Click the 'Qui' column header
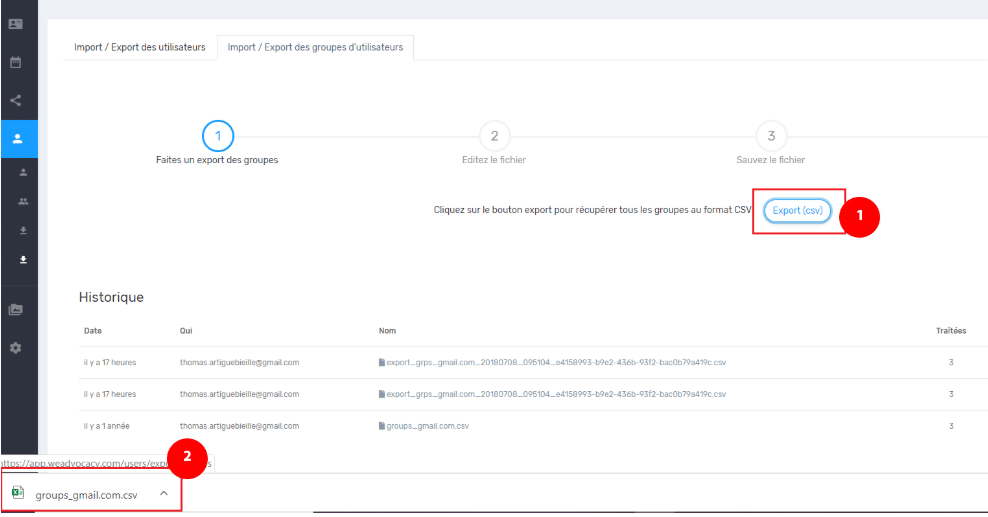The image size is (988, 517). [x=186, y=331]
